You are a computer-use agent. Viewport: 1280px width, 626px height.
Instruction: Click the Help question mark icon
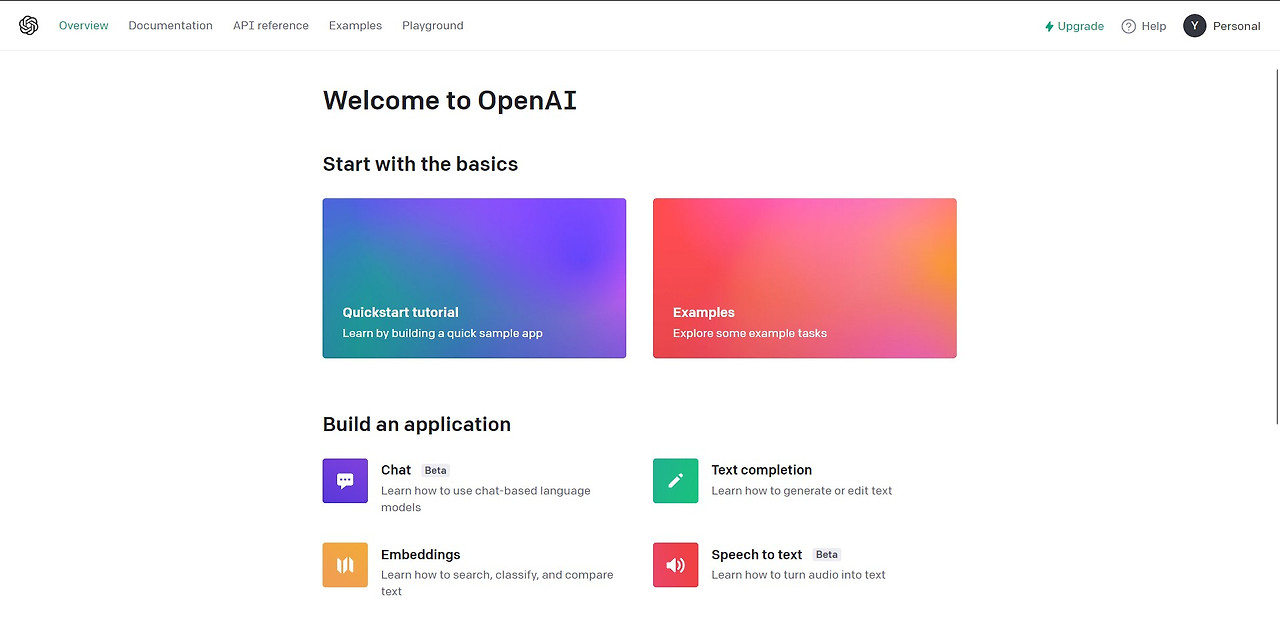pos(1129,26)
